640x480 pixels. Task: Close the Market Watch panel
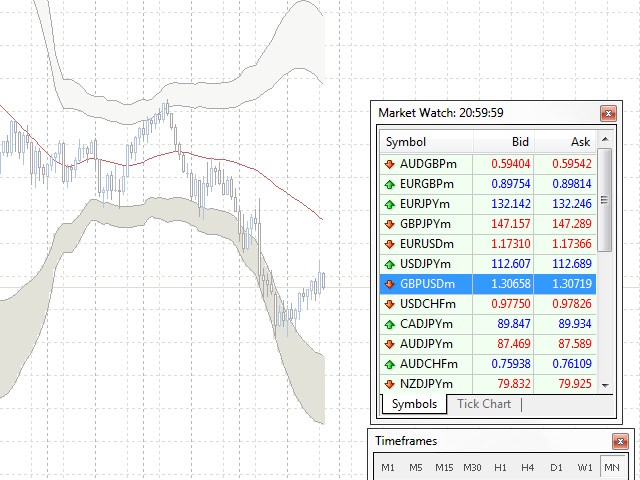607,114
